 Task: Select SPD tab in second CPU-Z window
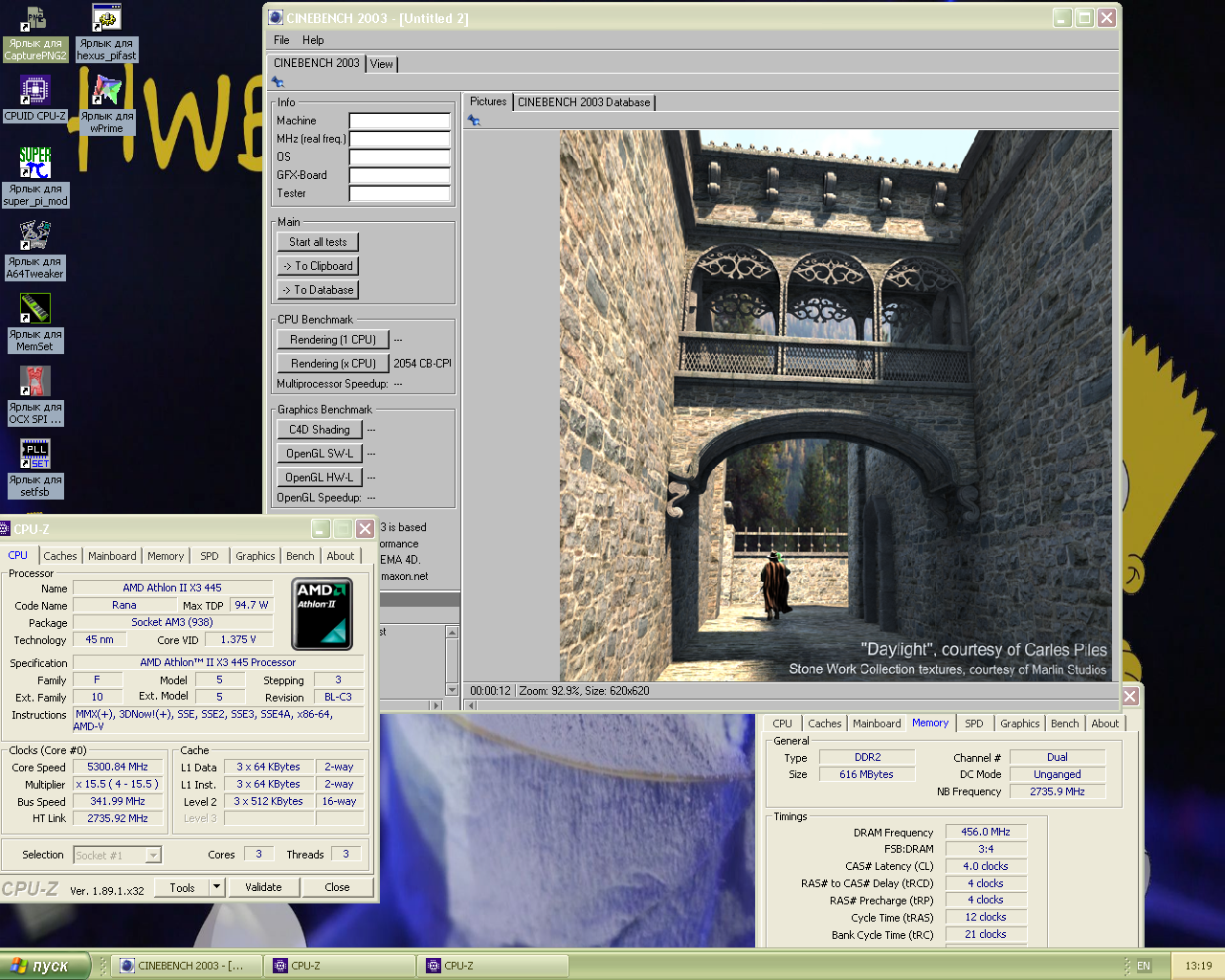pos(974,724)
